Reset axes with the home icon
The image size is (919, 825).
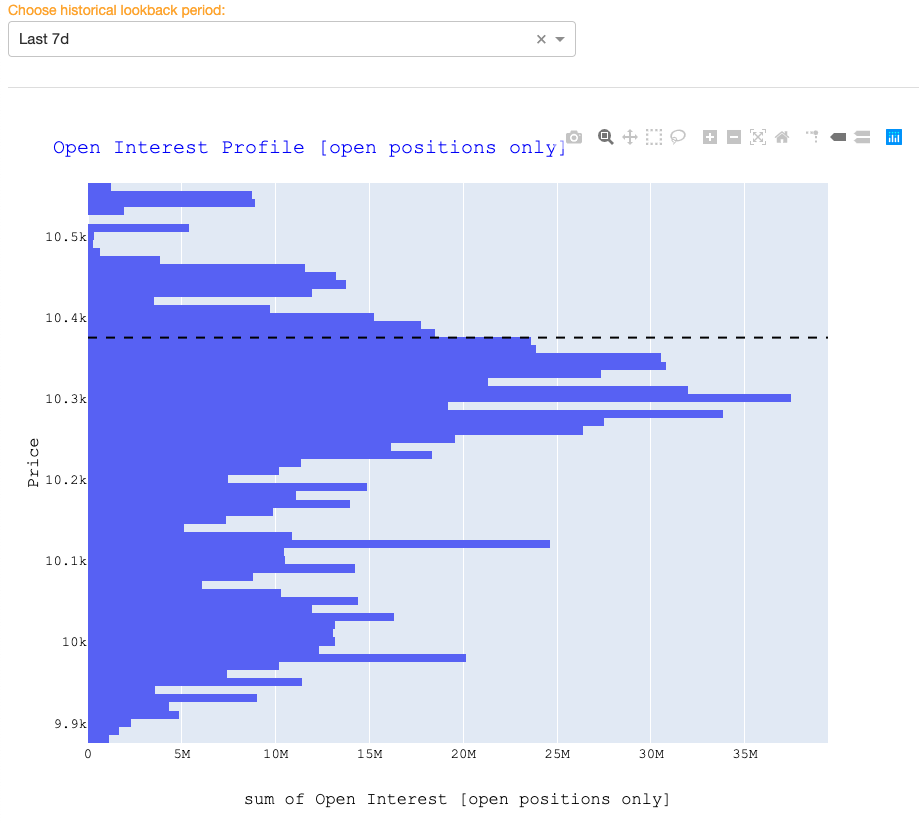pyautogui.click(x=783, y=136)
